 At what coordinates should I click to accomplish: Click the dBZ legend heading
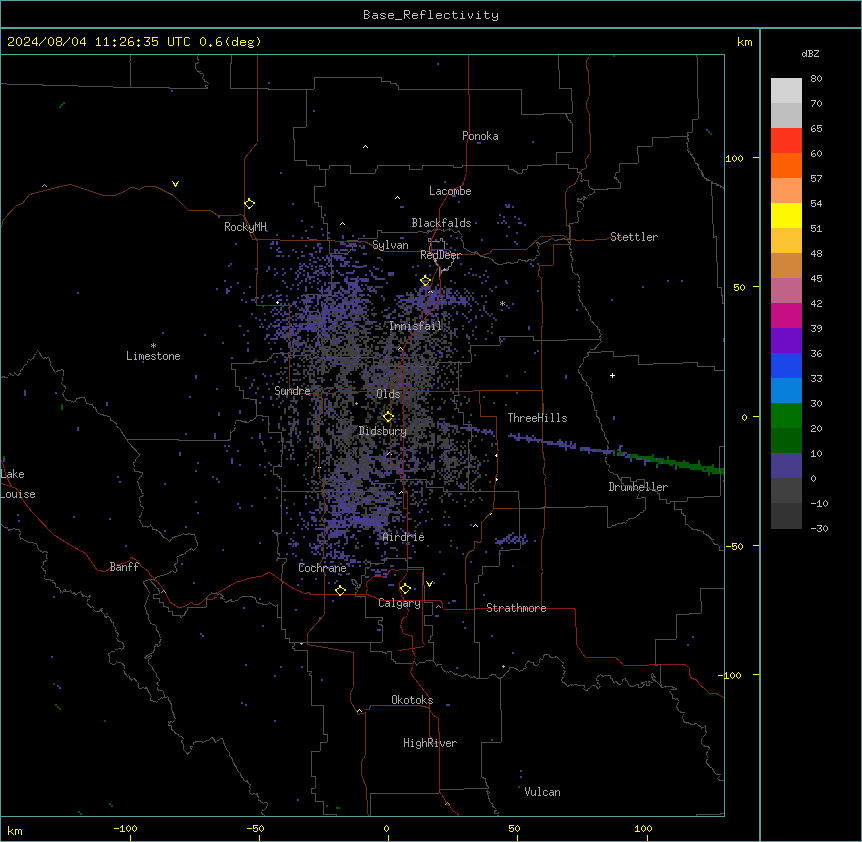click(810, 54)
